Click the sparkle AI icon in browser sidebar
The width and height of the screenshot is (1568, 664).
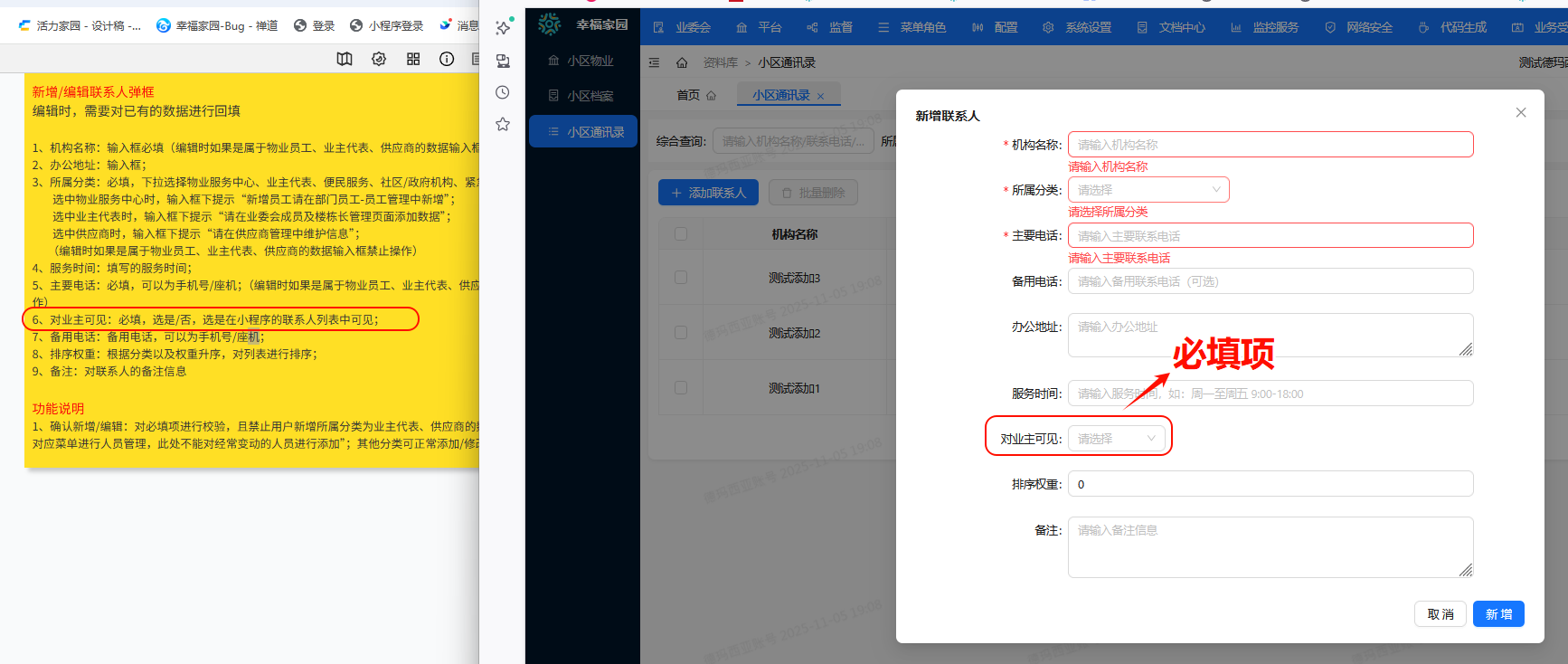(504, 28)
